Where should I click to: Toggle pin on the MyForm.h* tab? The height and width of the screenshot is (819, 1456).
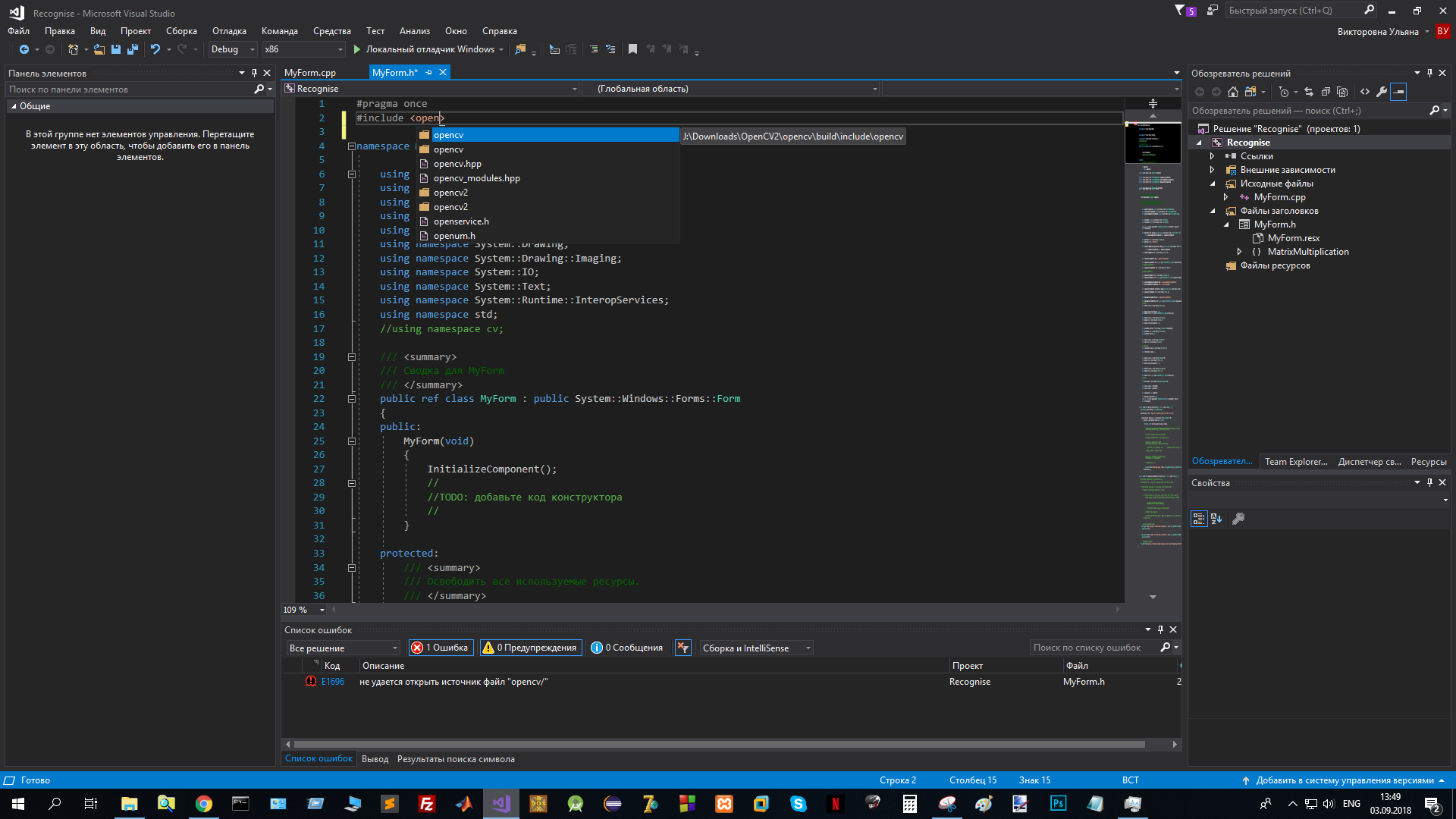pyautogui.click(x=428, y=73)
